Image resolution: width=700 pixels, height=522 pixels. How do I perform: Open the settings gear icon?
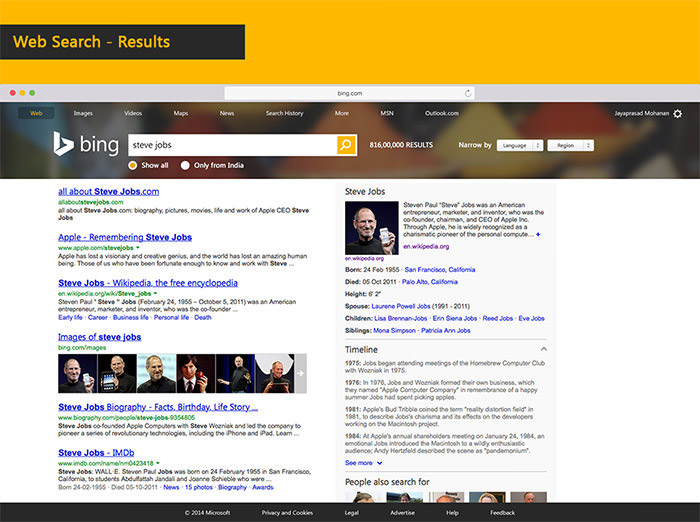[x=678, y=113]
